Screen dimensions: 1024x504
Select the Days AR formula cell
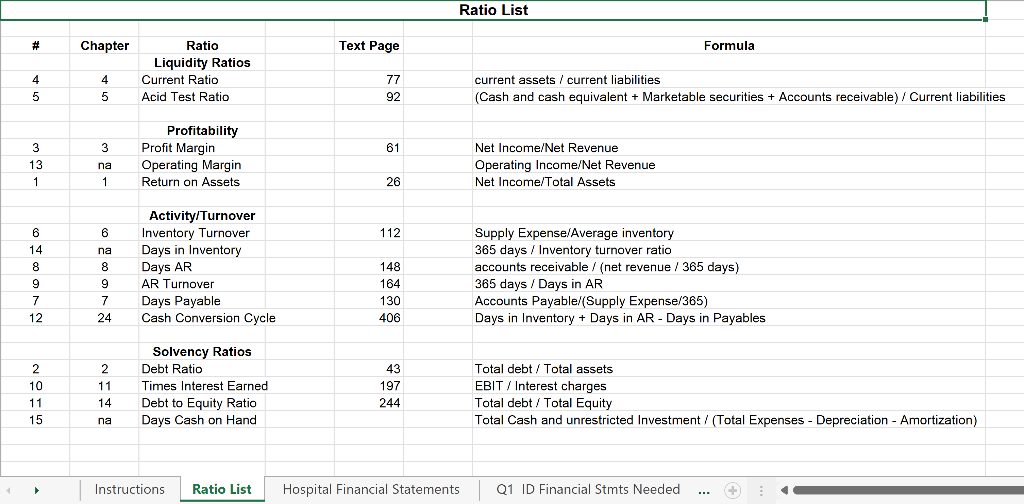pos(729,266)
